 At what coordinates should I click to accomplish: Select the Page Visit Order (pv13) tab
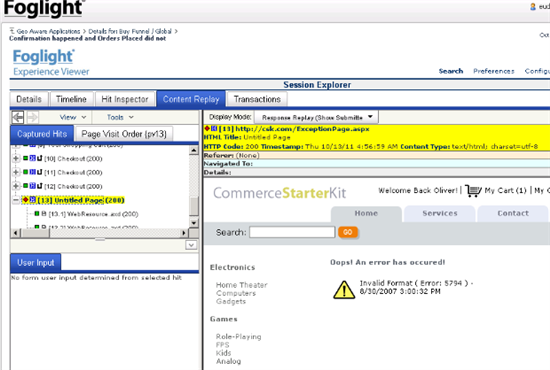(124, 134)
